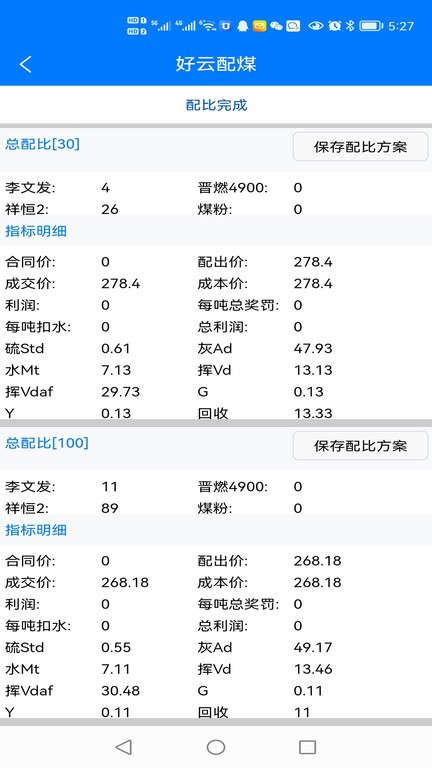
Task: Tap the alarm clock status icon
Action: pyautogui.click(x=335, y=26)
